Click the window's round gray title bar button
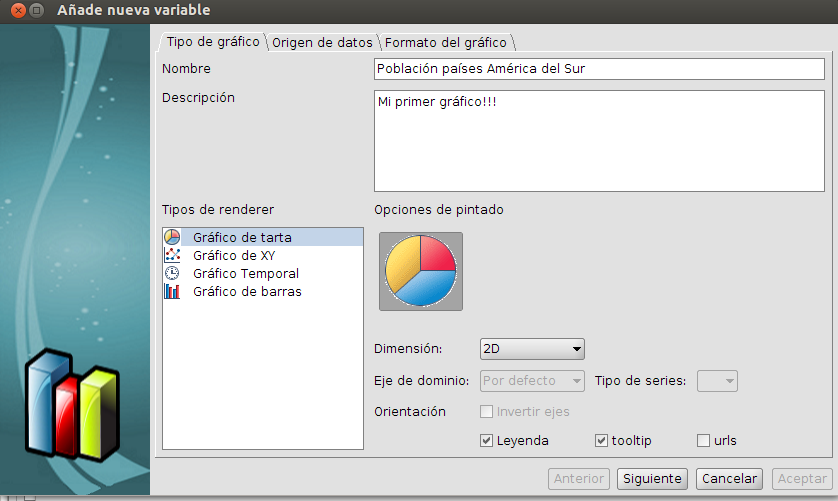Image resolution: width=838 pixels, height=501 pixels. tap(37, 11)
